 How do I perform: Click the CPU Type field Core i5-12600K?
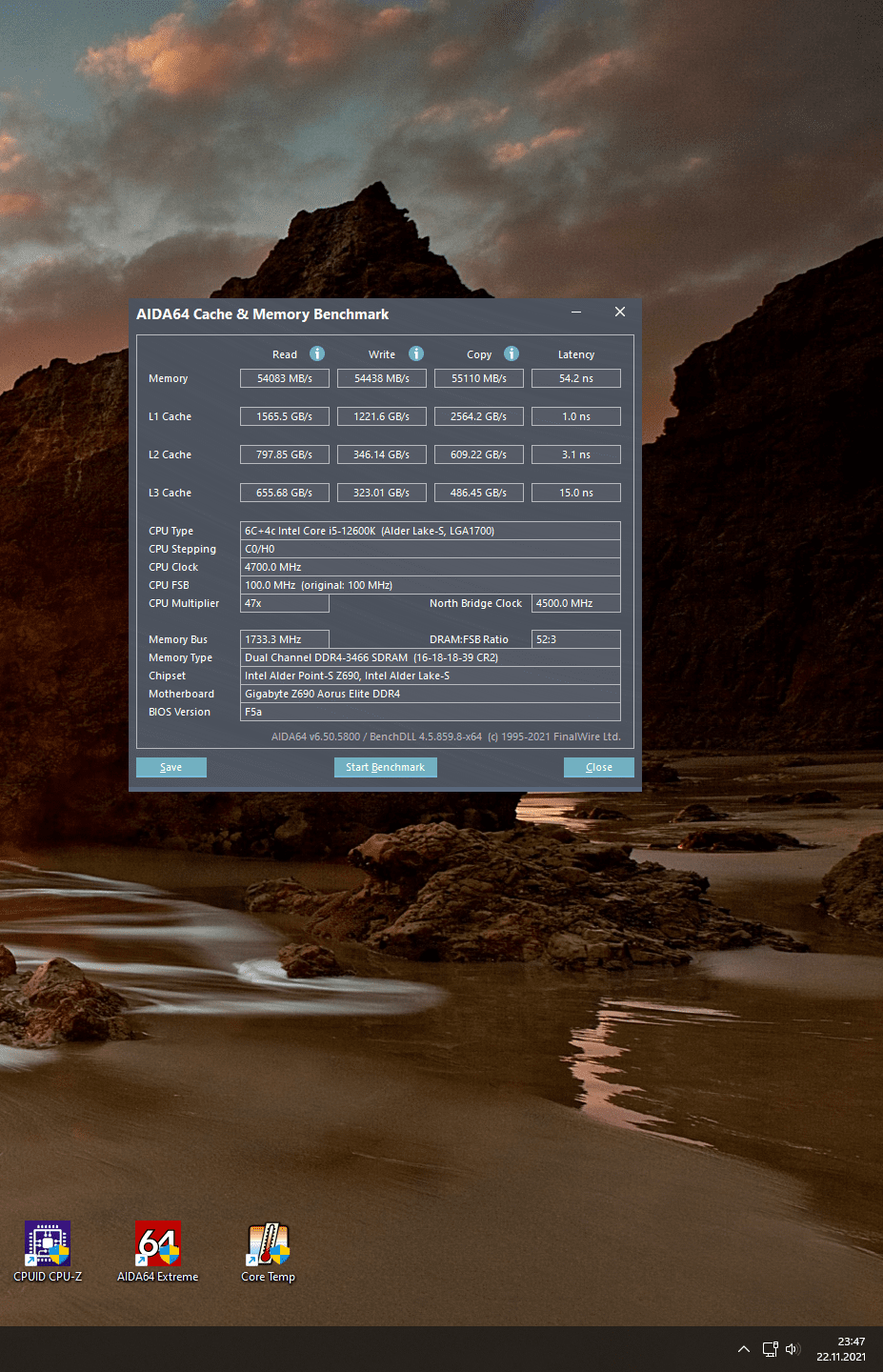click(431, 531)
